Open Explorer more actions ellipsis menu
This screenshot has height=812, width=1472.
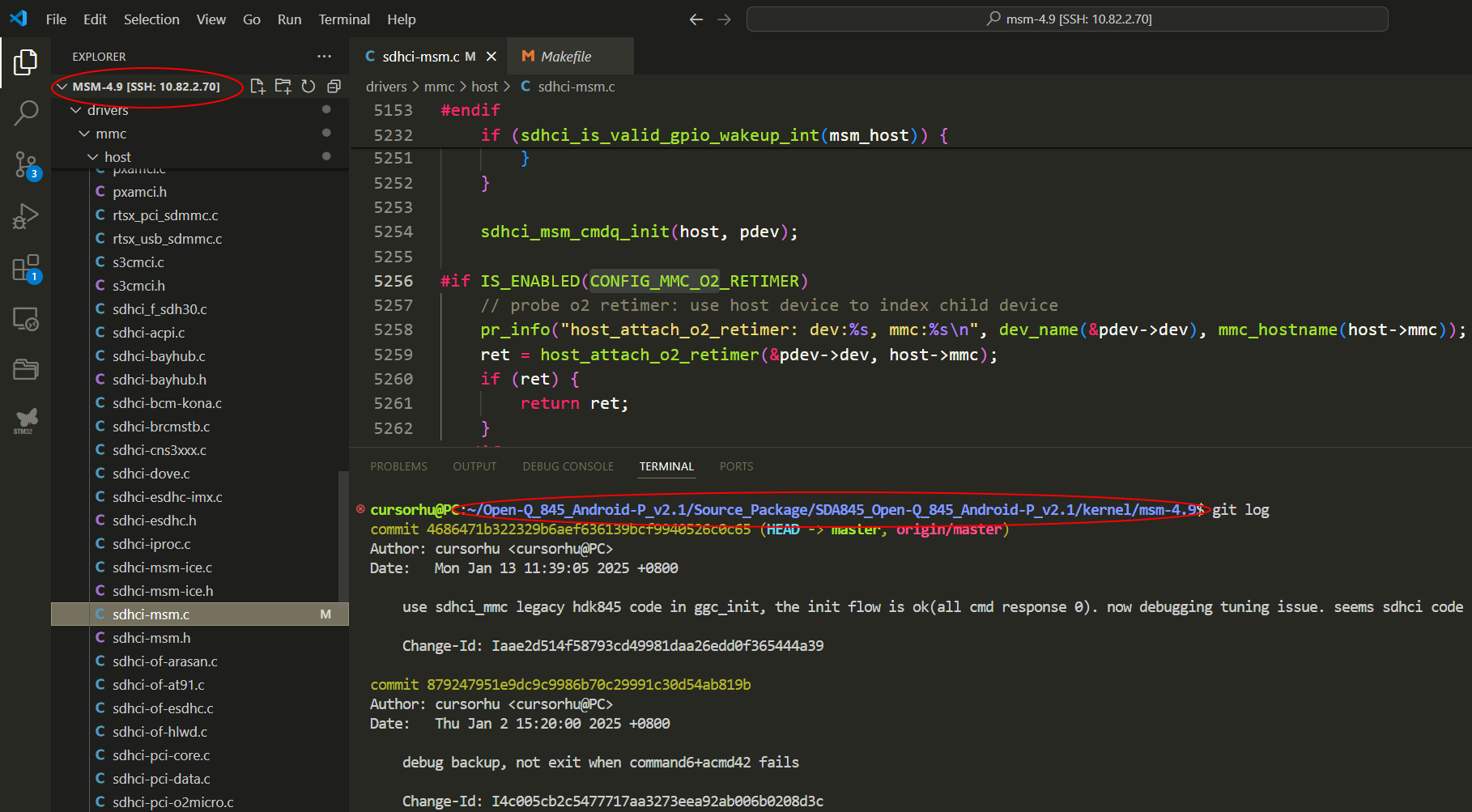coord(325,57)
